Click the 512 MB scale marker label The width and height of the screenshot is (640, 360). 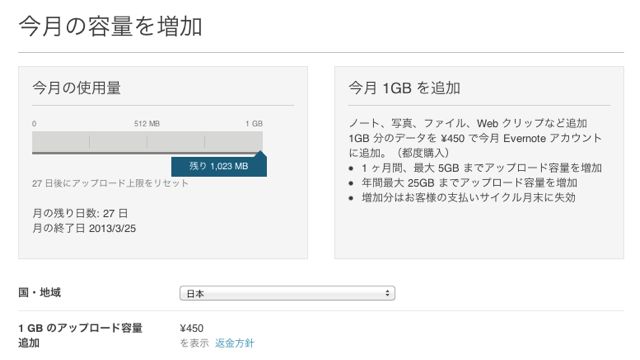click(x=147, y=123)
